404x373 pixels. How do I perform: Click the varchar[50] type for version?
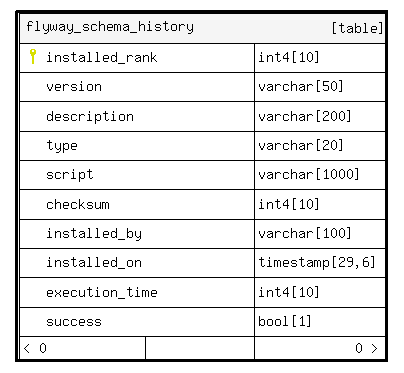[301, 87]
